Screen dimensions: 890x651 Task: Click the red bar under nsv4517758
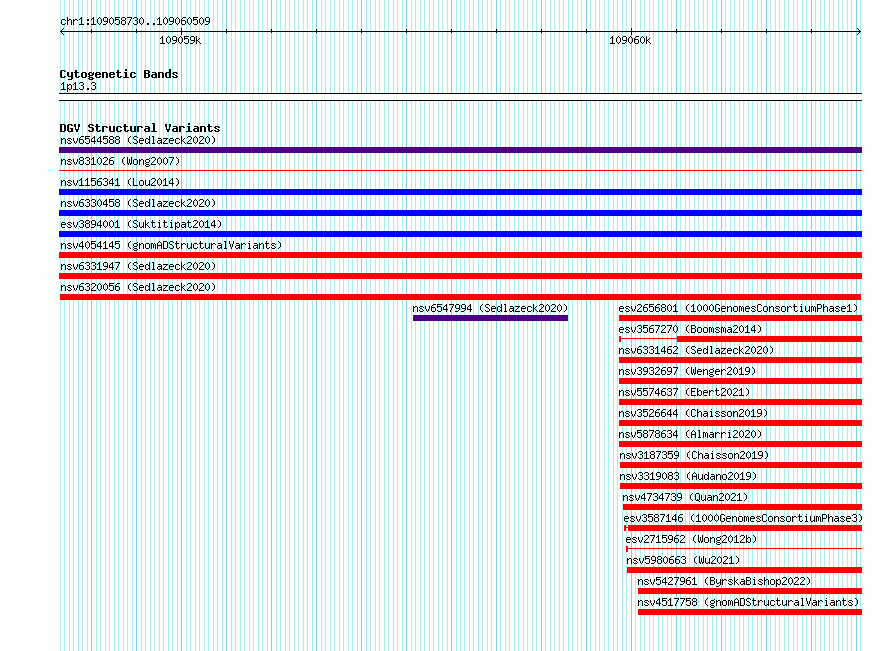coord(750,612)
